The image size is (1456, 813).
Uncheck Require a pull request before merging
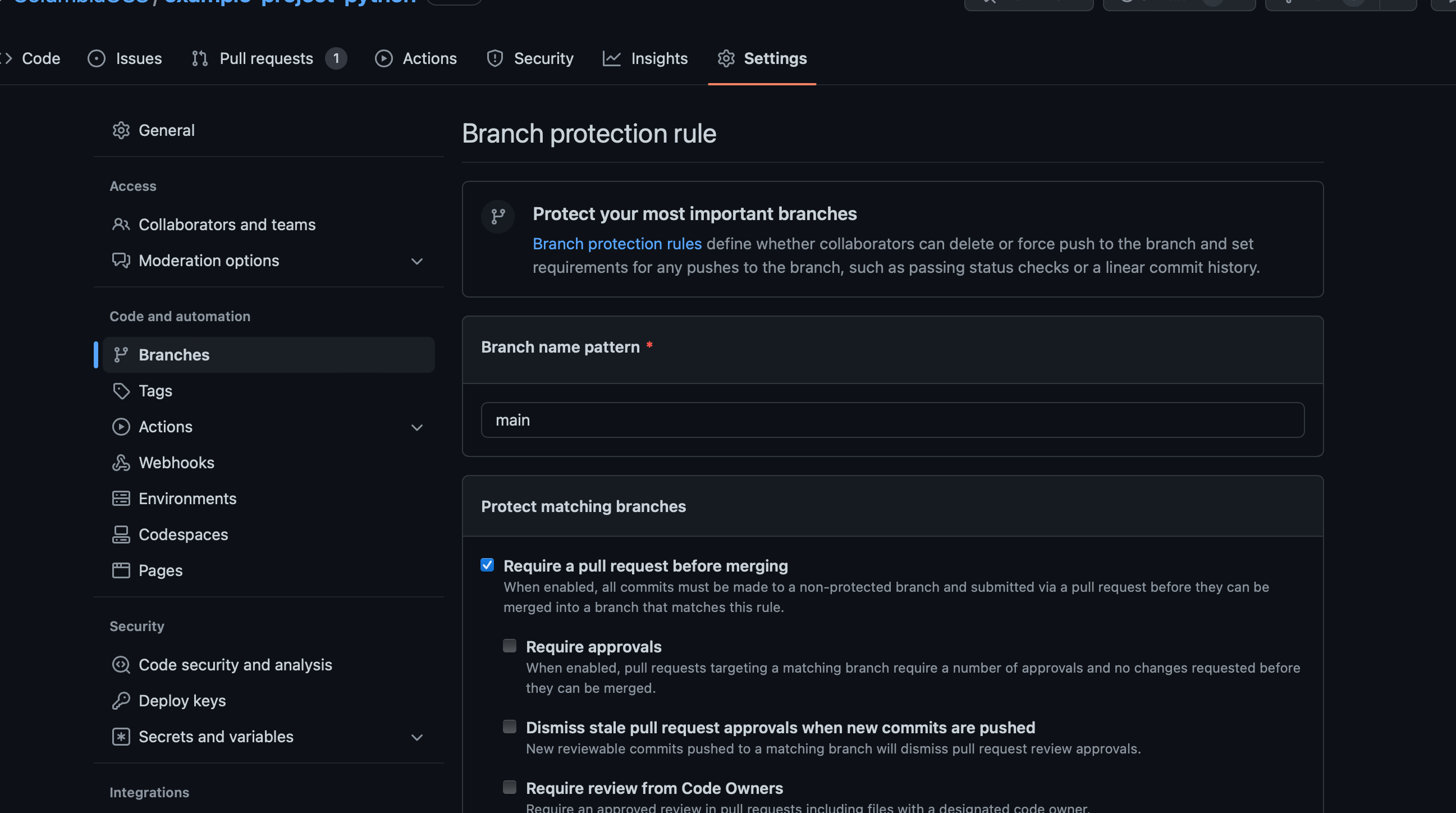click(487, 565)
